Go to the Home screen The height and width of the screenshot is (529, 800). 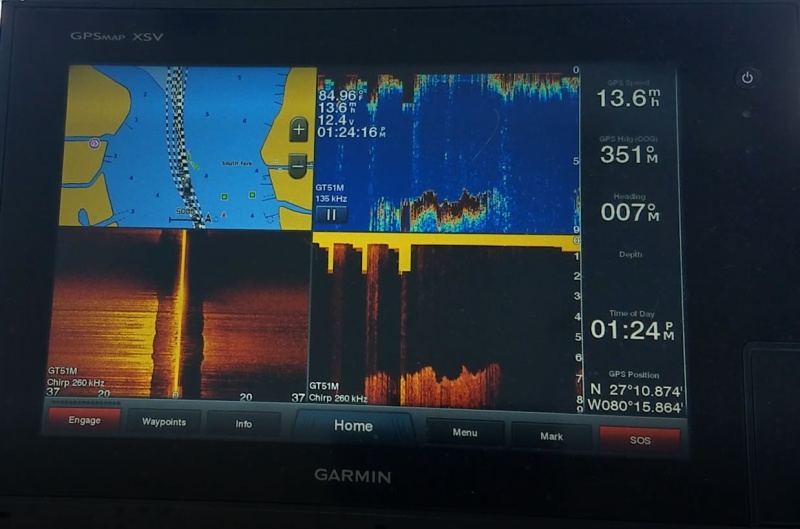click(353, 425)
